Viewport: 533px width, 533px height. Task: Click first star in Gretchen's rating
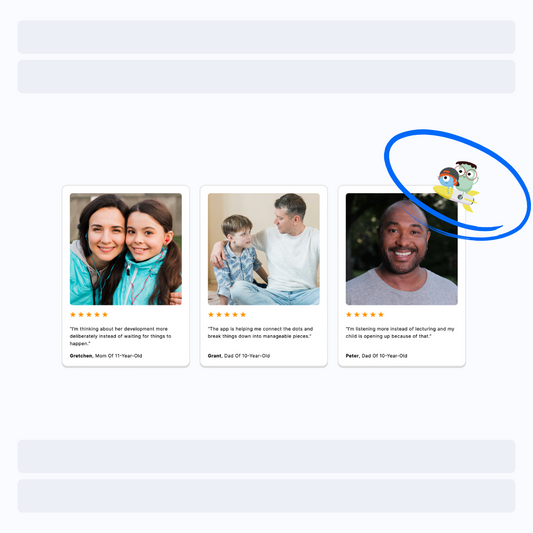[73, 314]
